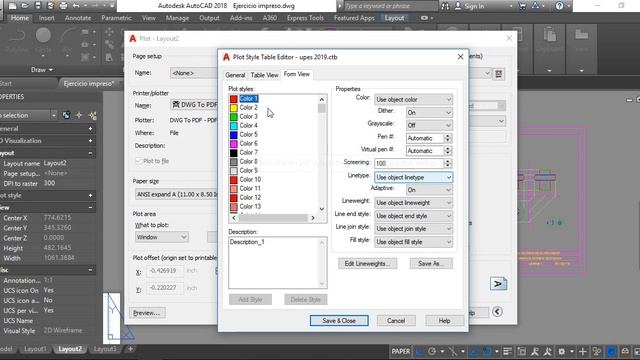
Task: Click the Description text box
Action: coord(278,262)
